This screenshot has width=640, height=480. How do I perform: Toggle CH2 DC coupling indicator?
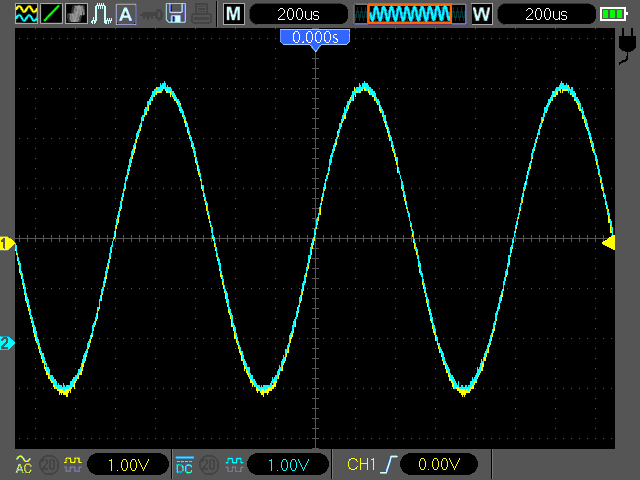pos(184,464)
